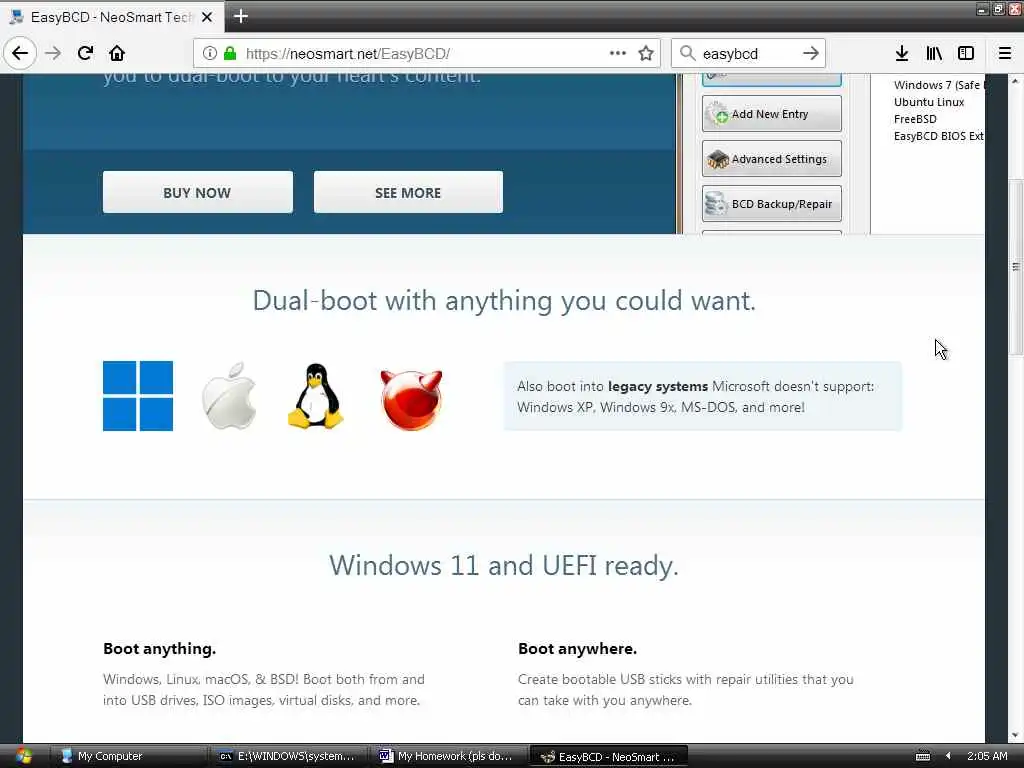Click the Boot anywhere. heading
1024x768 pixels.
point(577,648)
